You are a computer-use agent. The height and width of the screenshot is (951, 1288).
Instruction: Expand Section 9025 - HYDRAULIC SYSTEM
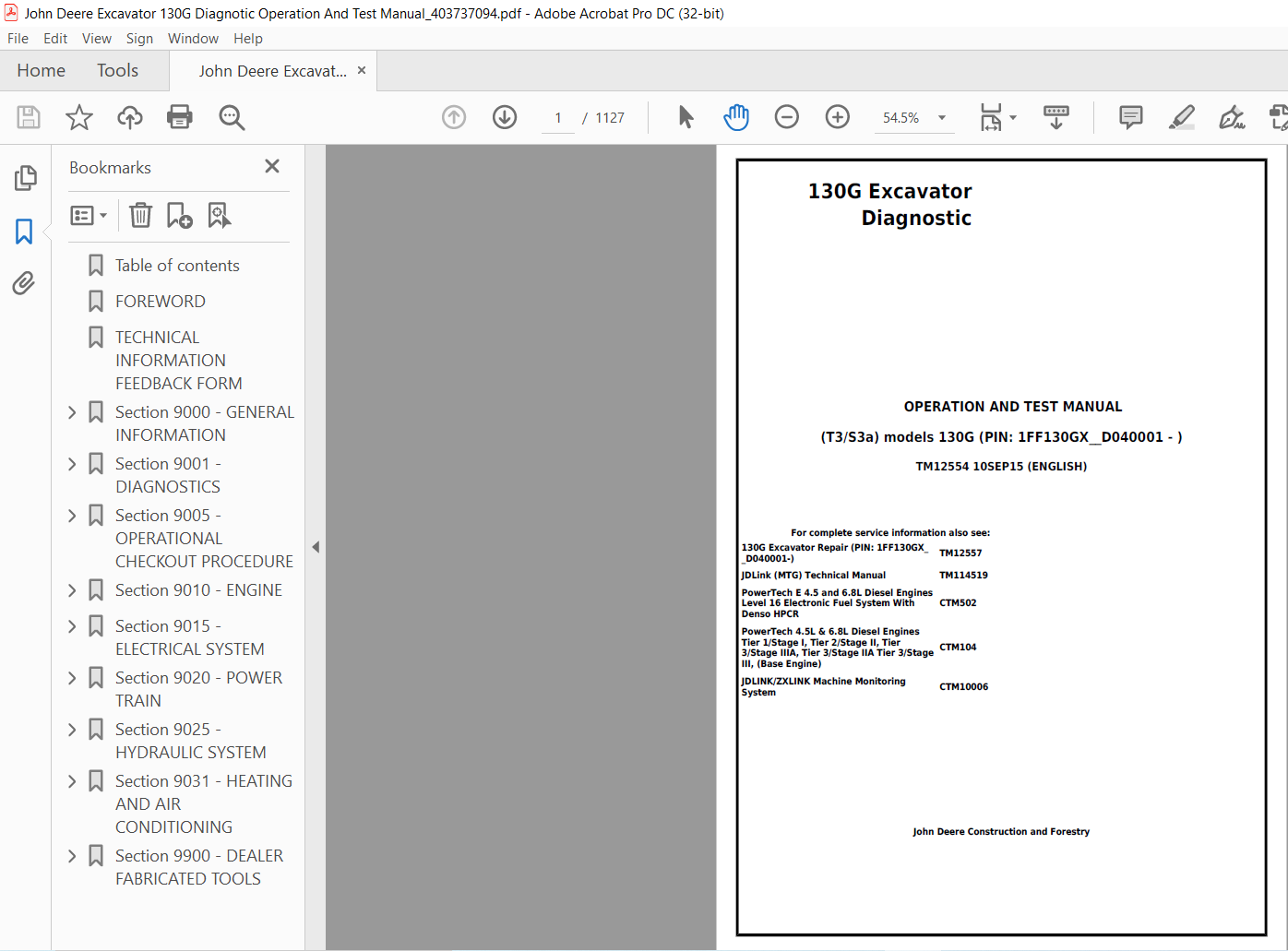coord(72,730)
